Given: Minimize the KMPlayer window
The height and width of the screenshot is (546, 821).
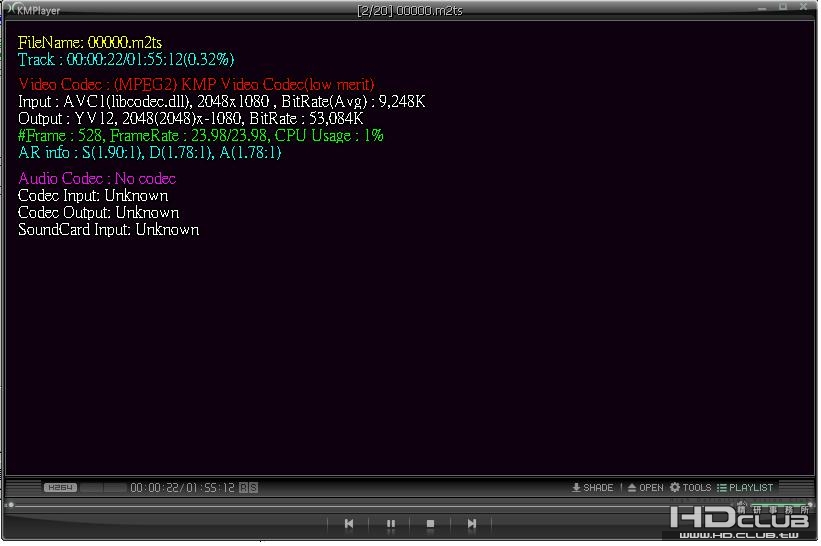Looking at the screenshot, I should coord(764,7).
